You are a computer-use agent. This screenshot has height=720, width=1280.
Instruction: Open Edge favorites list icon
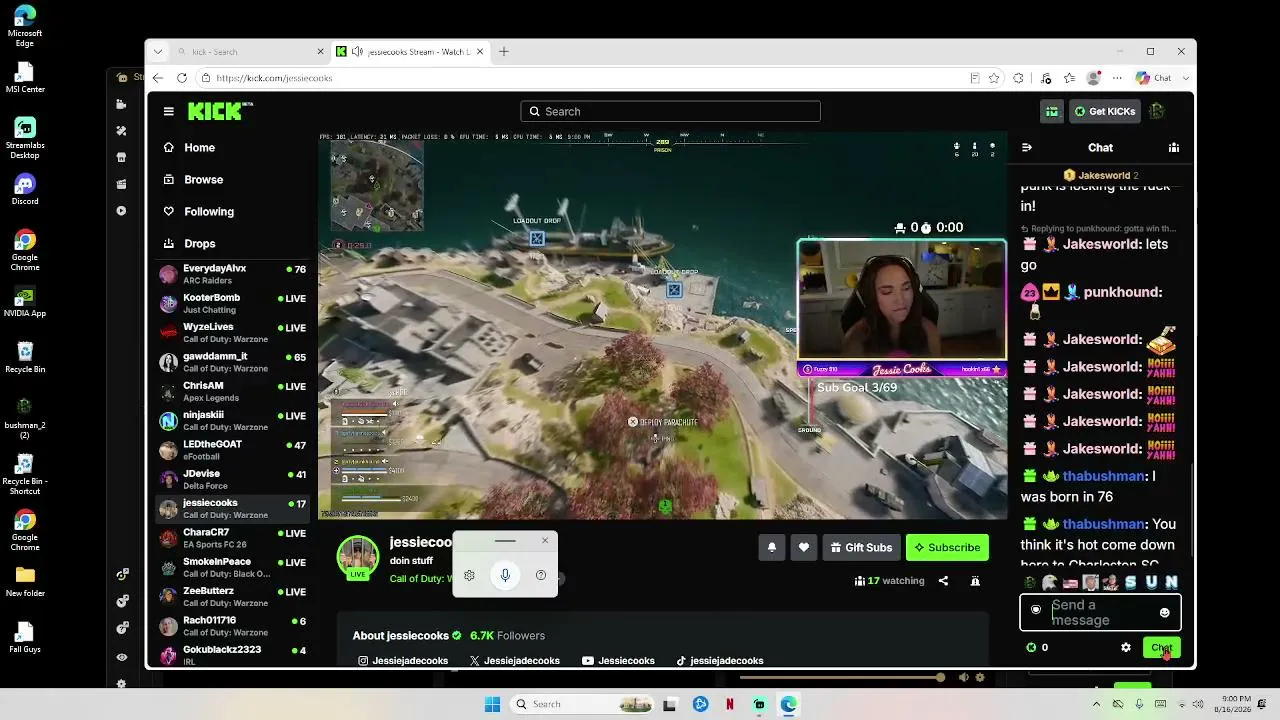click(1070, 78)
